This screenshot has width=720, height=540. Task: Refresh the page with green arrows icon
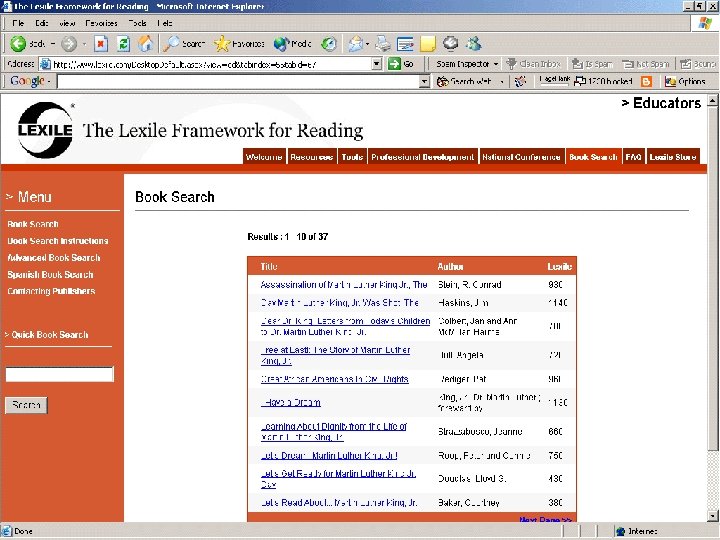click(x=123, y=44)
